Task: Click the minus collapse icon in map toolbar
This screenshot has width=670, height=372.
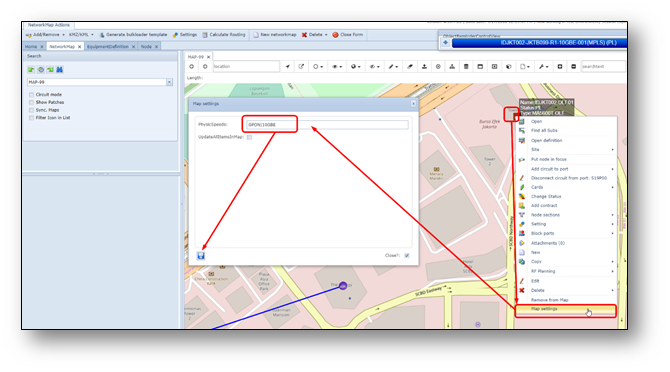Action: point(573,67)
